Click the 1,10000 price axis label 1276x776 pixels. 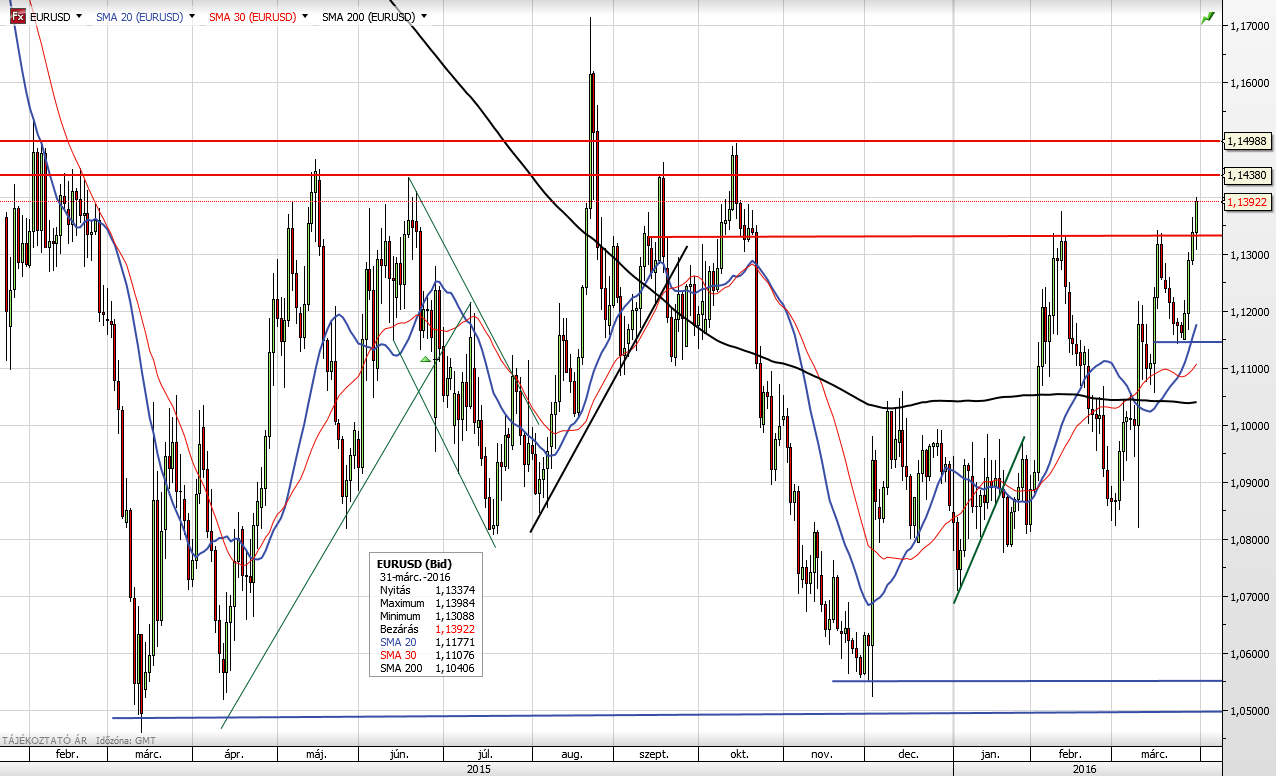1249,426
